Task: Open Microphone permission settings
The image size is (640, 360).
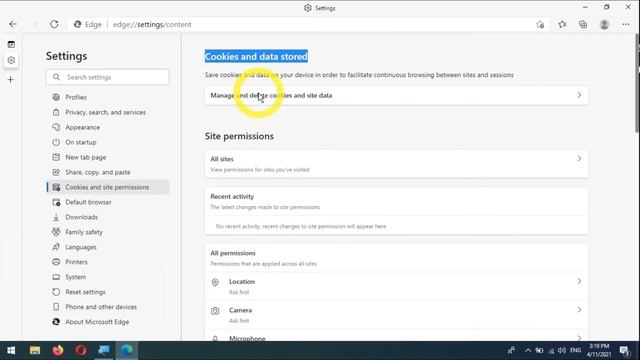Action: [x=396, y=336]
